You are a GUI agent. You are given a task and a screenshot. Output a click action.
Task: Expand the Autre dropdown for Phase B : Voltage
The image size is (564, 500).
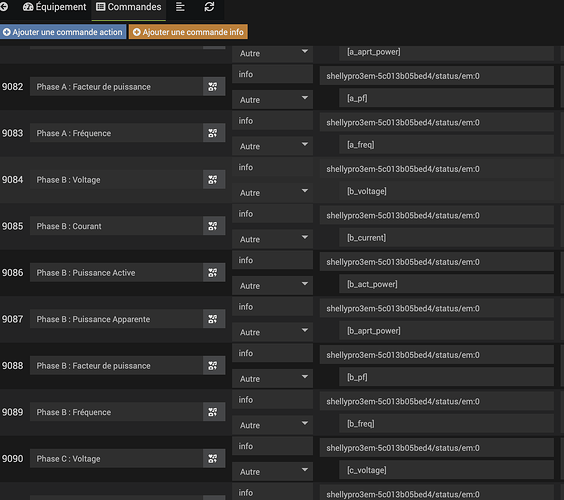[x=272, y=192]
